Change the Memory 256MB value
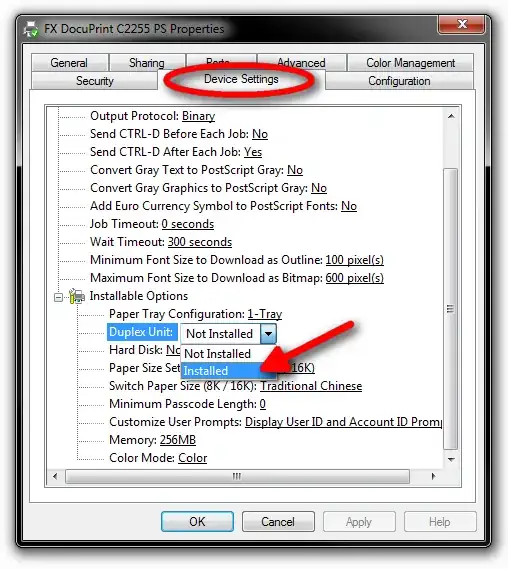 click(x=178, y=440)
